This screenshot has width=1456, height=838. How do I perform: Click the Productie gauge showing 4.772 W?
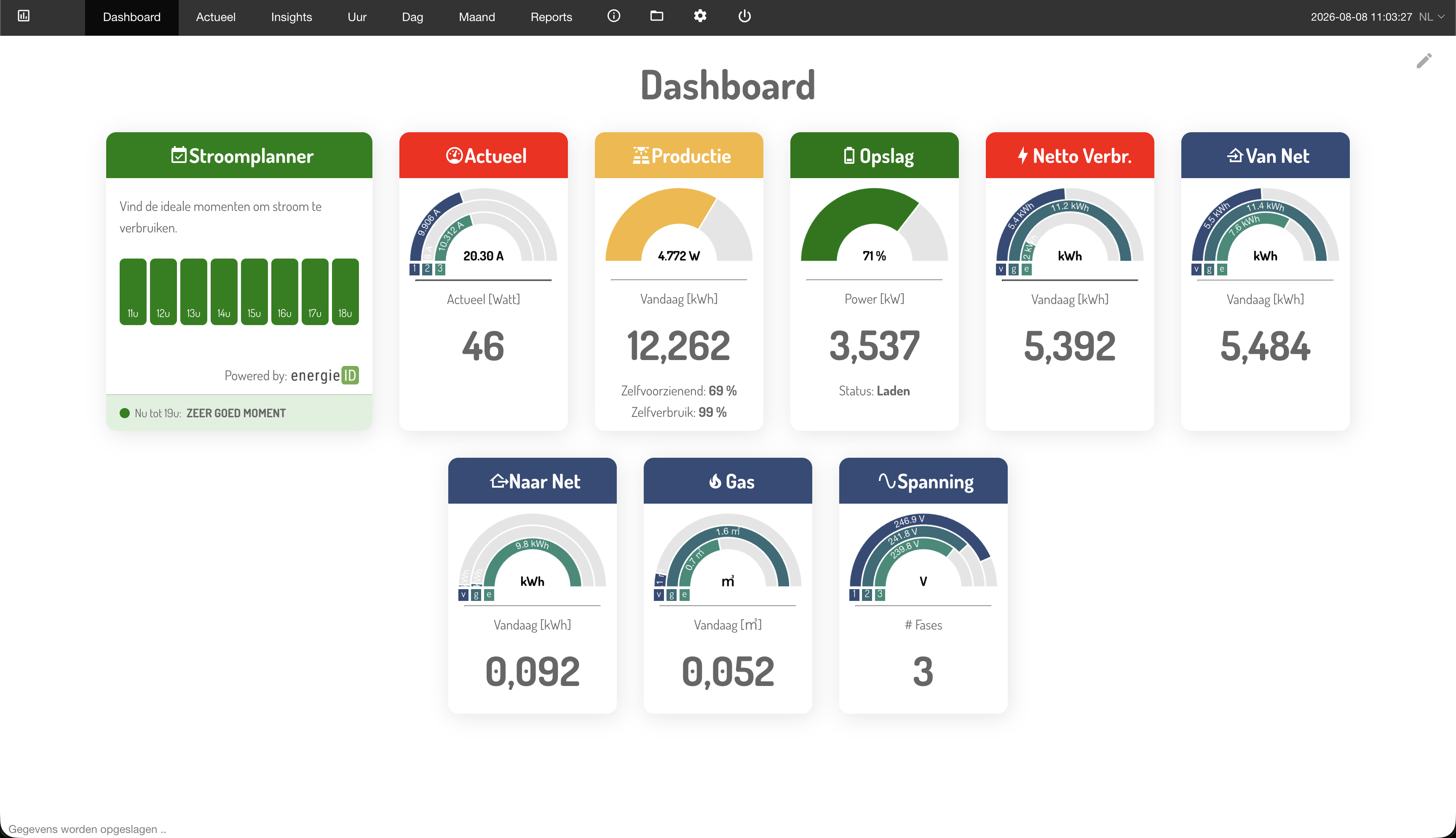coord(679,225)
